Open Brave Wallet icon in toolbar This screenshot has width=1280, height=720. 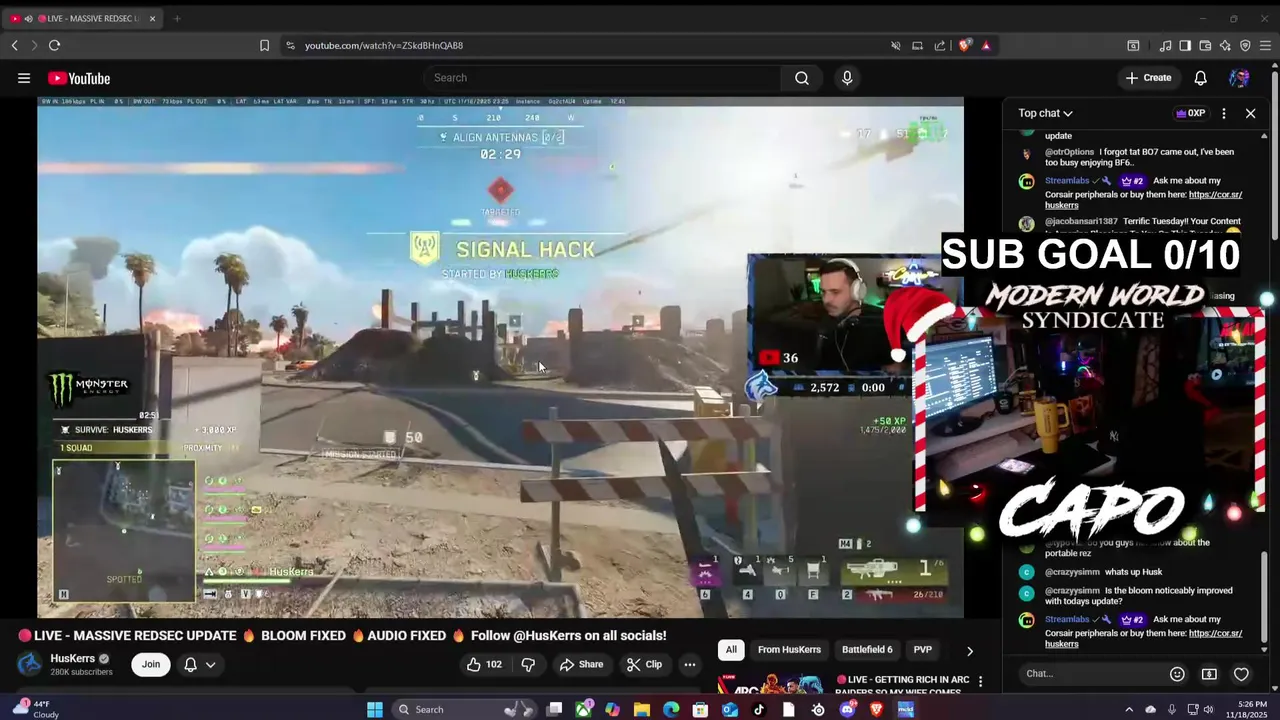(1205, 45)
